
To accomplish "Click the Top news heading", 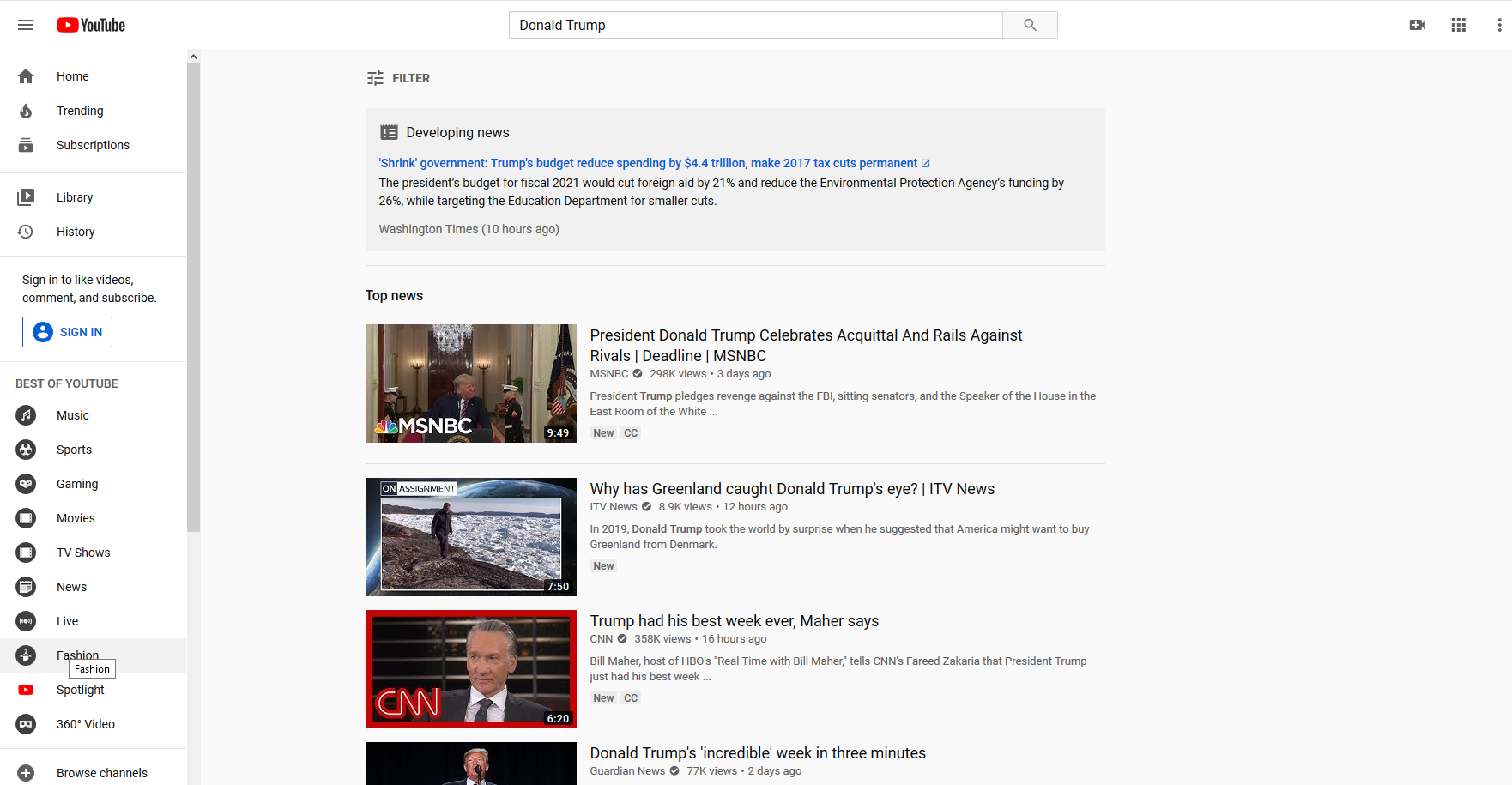I will [394, 295].
